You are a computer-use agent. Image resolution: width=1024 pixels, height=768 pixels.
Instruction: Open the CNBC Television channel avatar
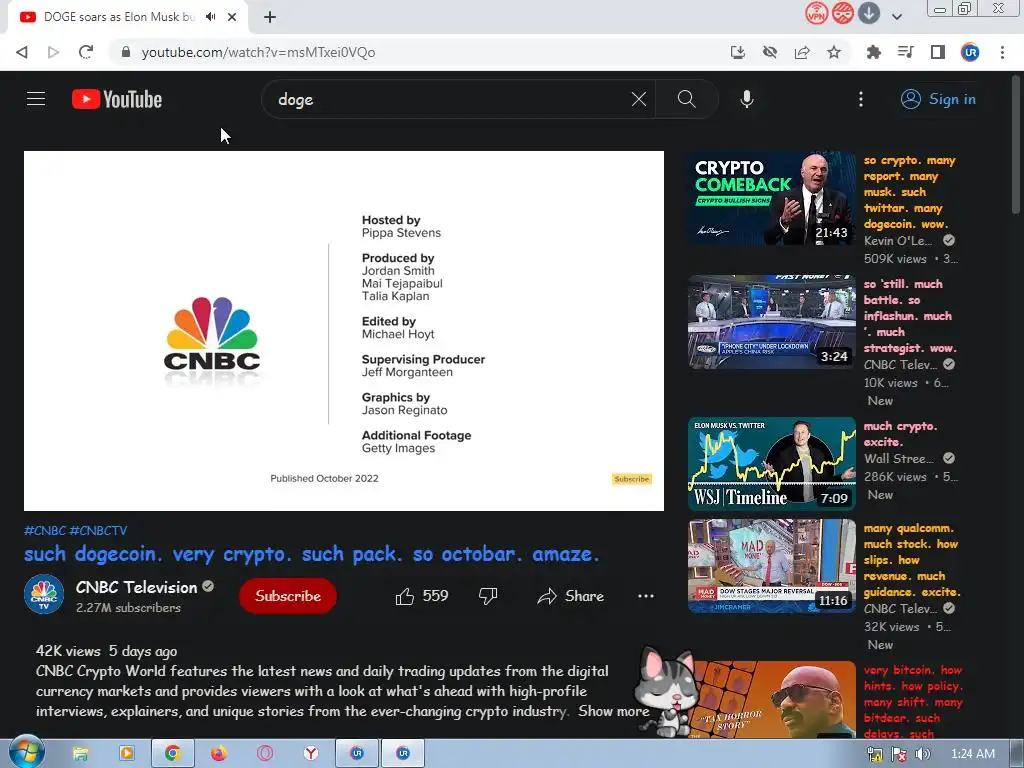click(x=44, y=594)
